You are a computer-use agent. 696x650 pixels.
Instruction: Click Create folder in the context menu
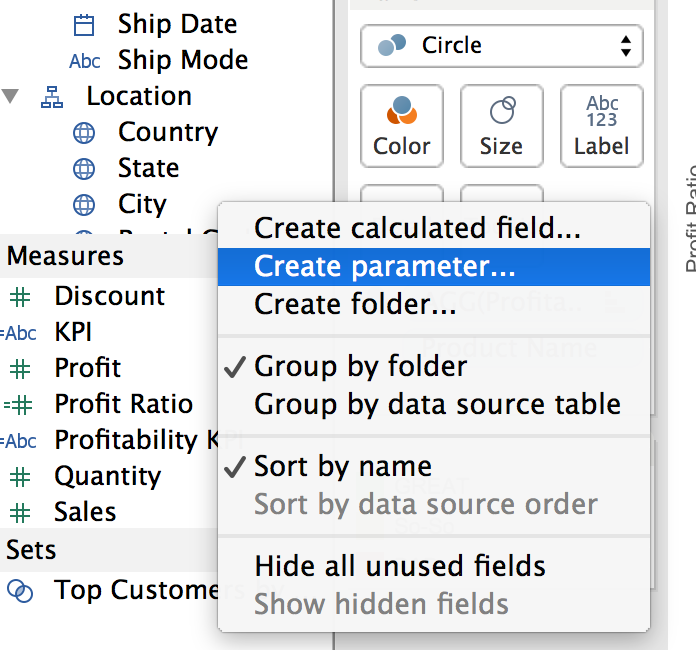[x=355, y=304]
